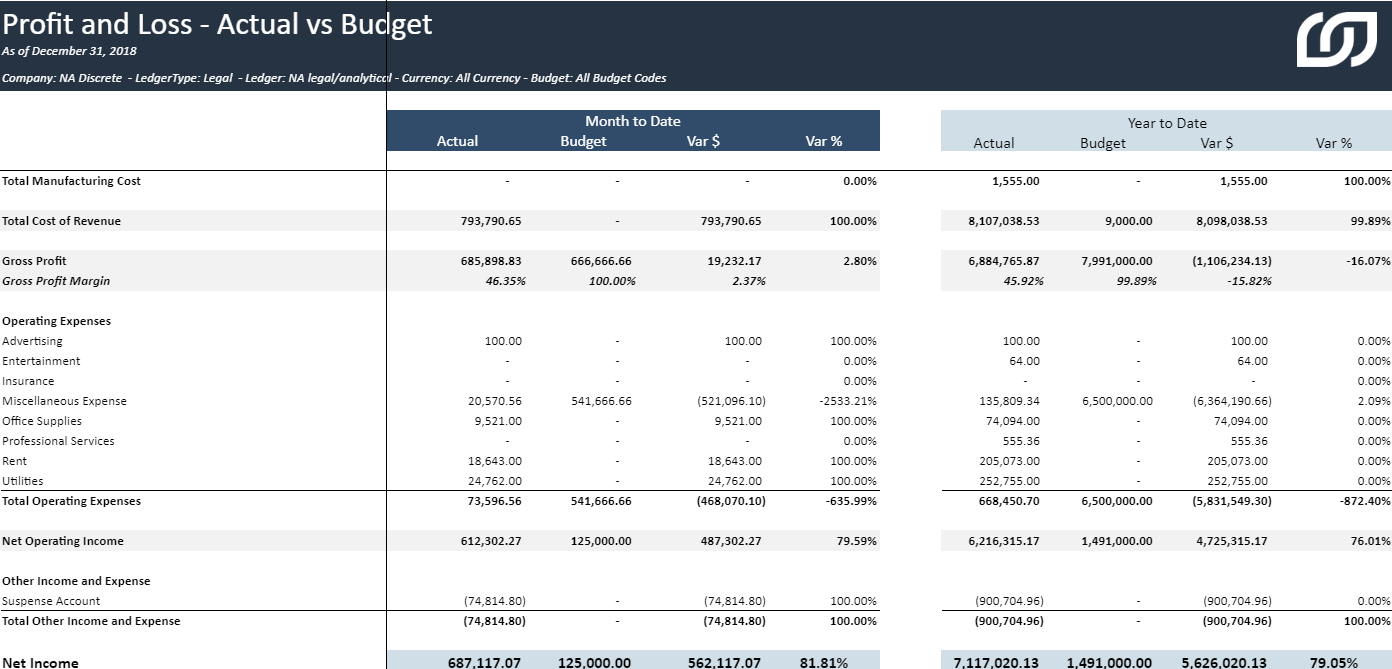Click the Office Supplies row label

click(x=42, y=421)
